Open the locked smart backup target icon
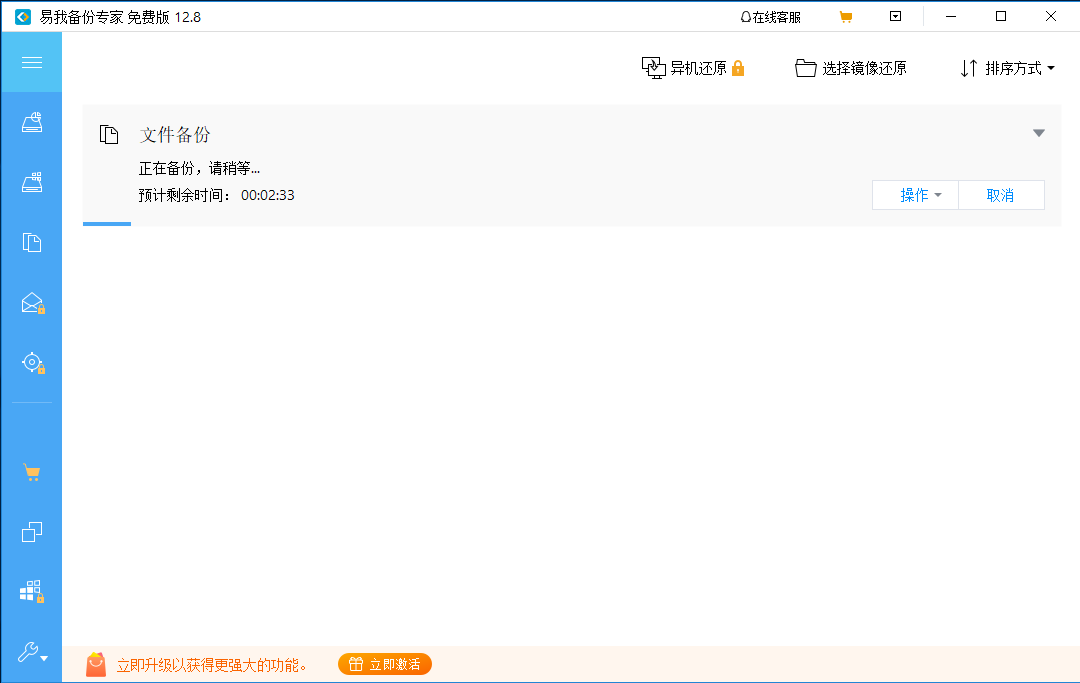 tap(32, 363)
